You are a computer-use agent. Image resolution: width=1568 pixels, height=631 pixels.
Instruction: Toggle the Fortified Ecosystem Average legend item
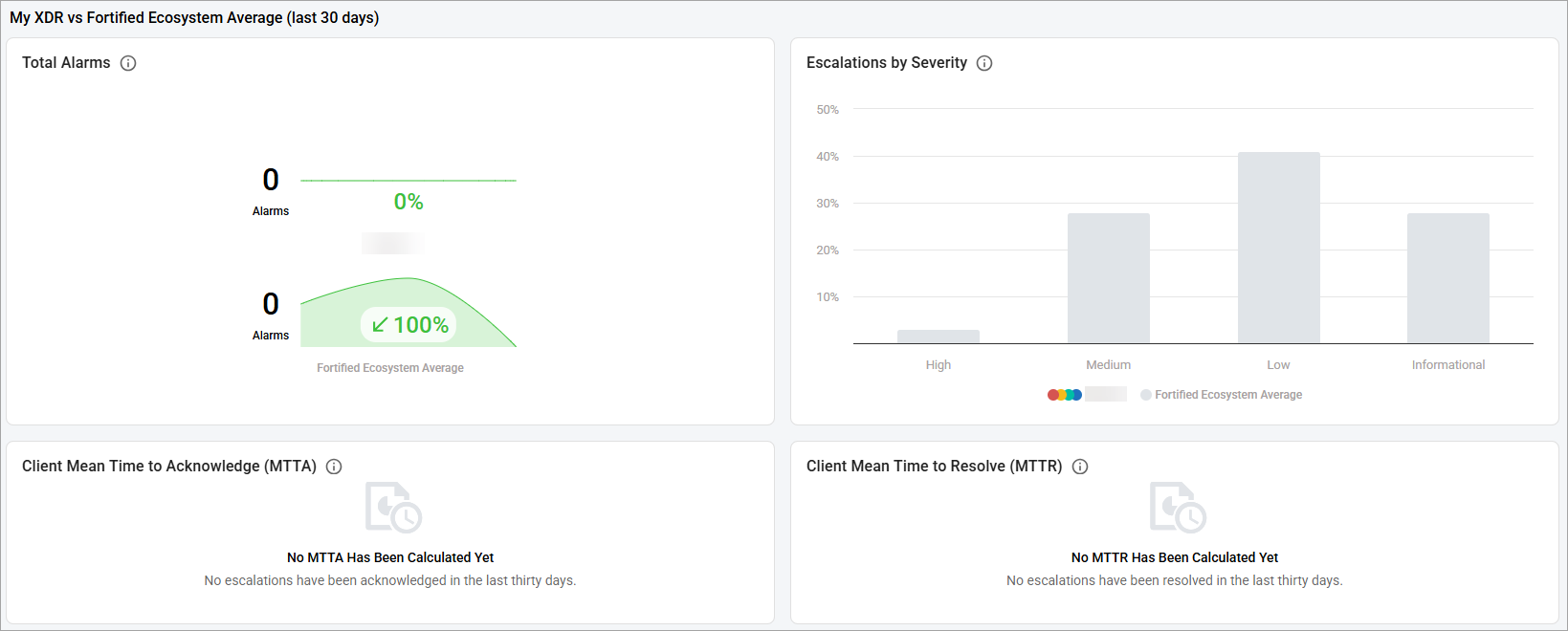[x=1221, y=395]
